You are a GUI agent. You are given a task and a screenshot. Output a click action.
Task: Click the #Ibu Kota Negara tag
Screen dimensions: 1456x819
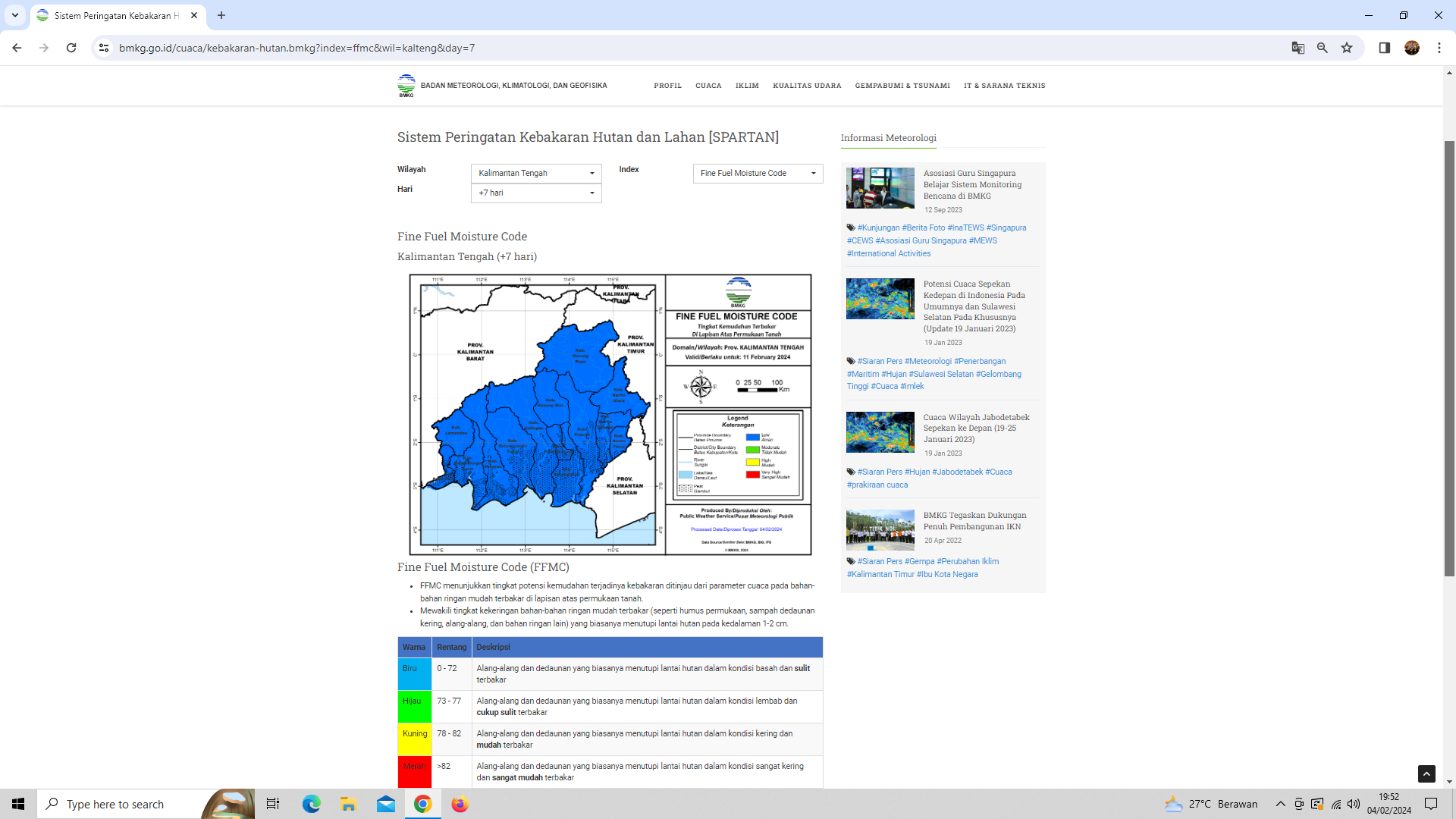point(947,574)
